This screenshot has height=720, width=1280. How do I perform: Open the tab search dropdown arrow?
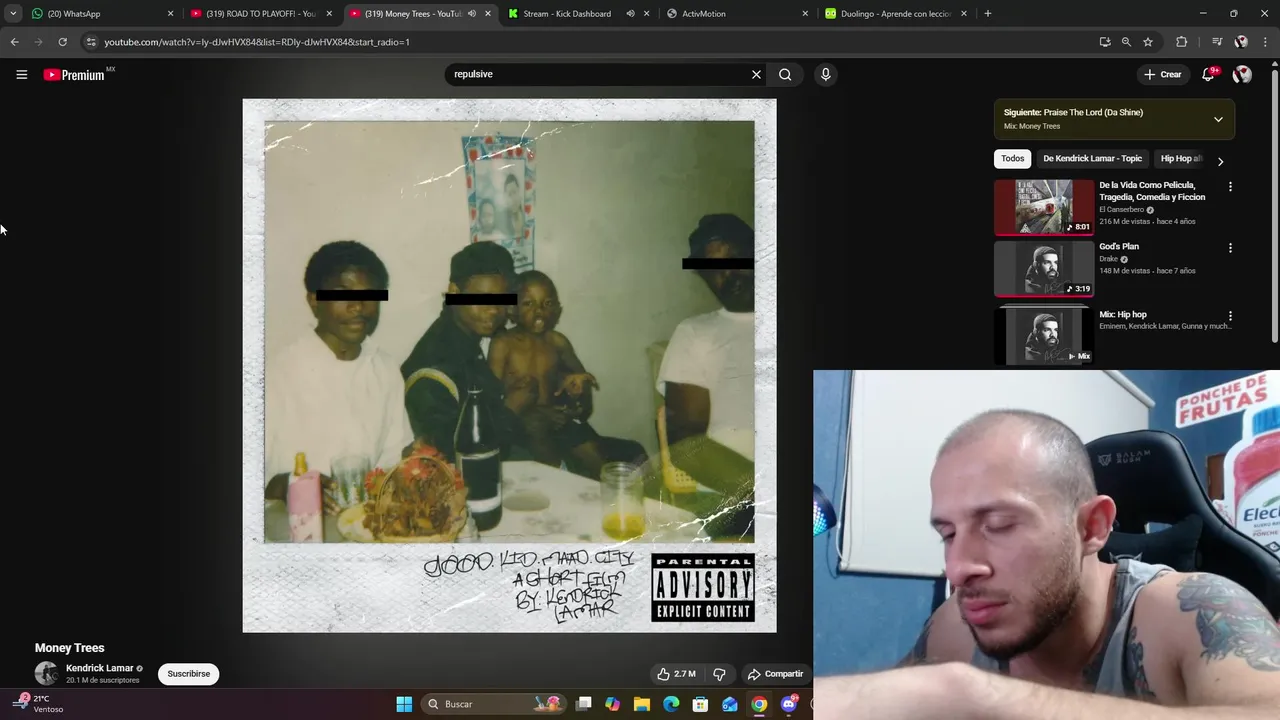(x=13, y=14)
